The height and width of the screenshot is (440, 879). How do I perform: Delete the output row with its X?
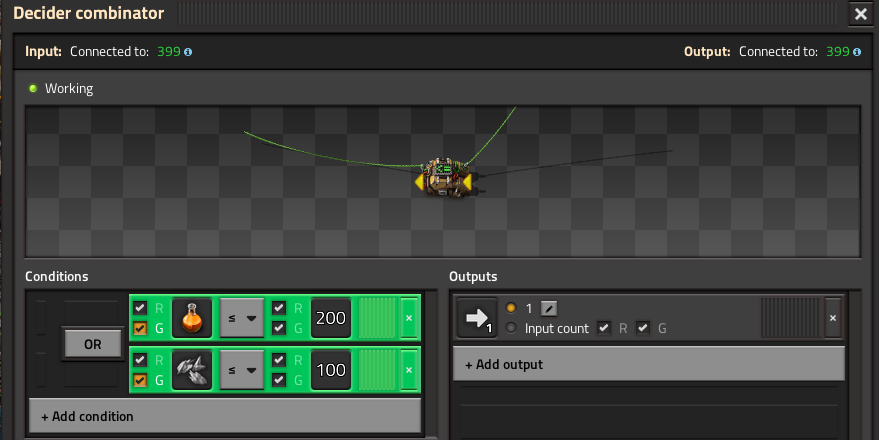833,318
